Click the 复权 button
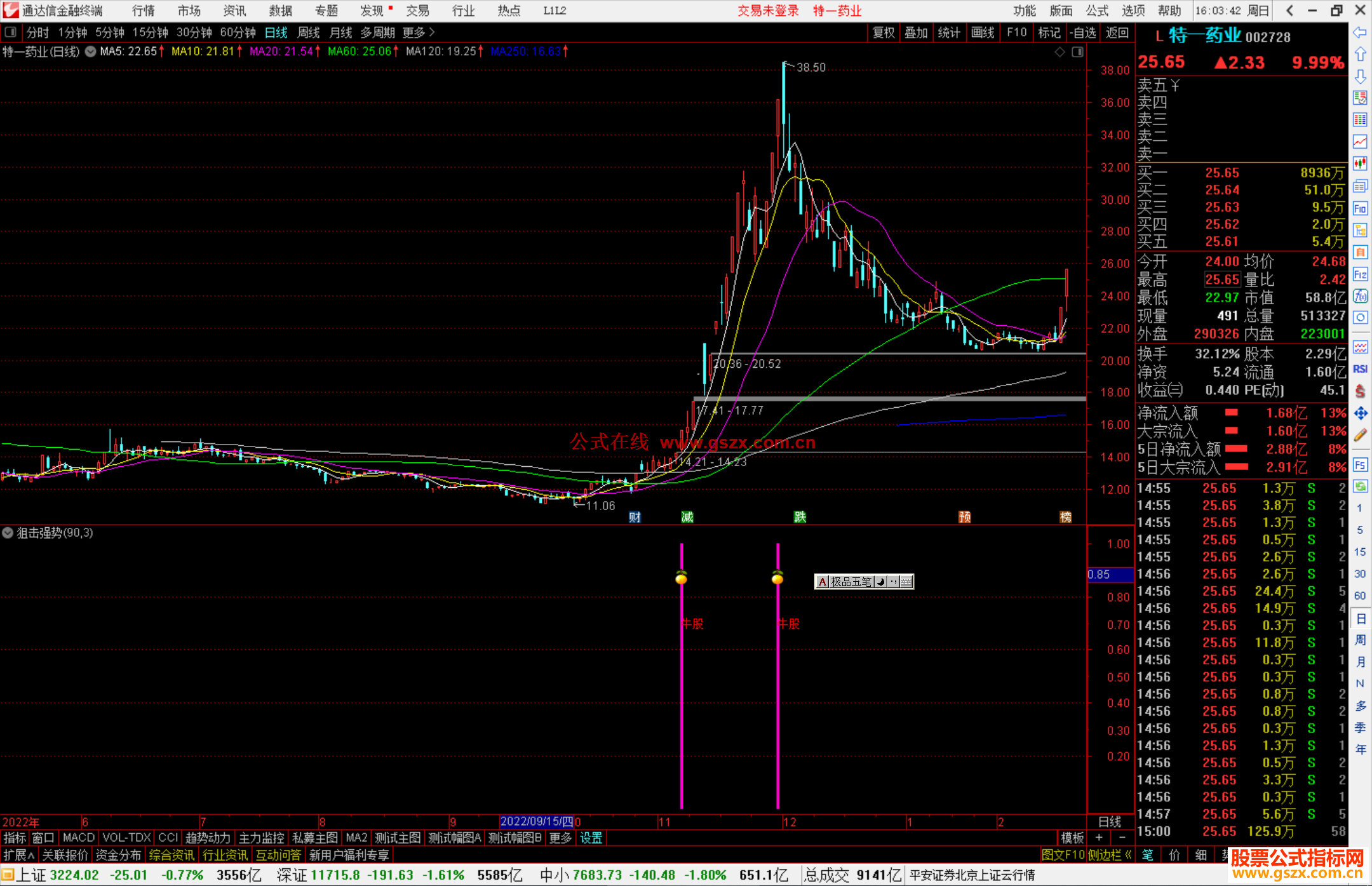The image size is (1372, 886). click(883, 32)
